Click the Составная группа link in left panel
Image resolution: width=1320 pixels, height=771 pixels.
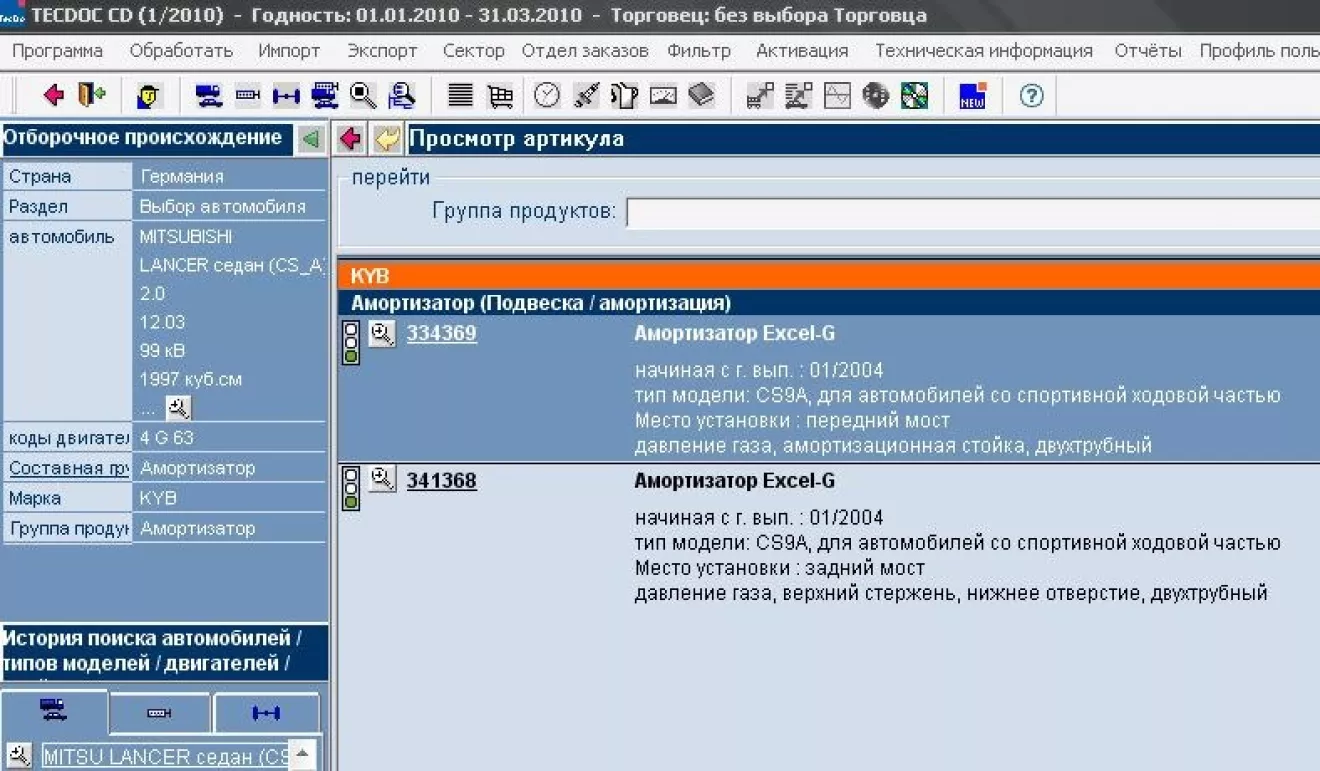(68, 468)
